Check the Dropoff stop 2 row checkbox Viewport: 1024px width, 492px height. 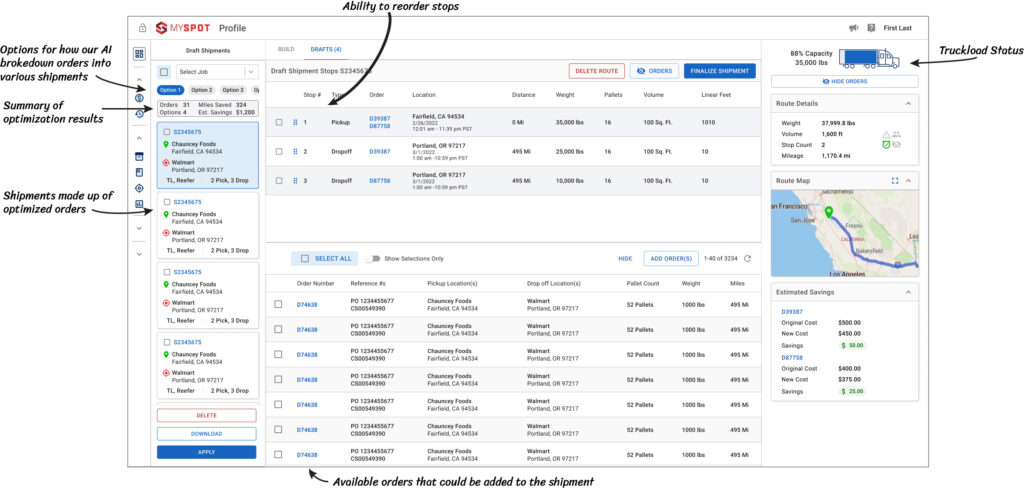coord(279,152)
